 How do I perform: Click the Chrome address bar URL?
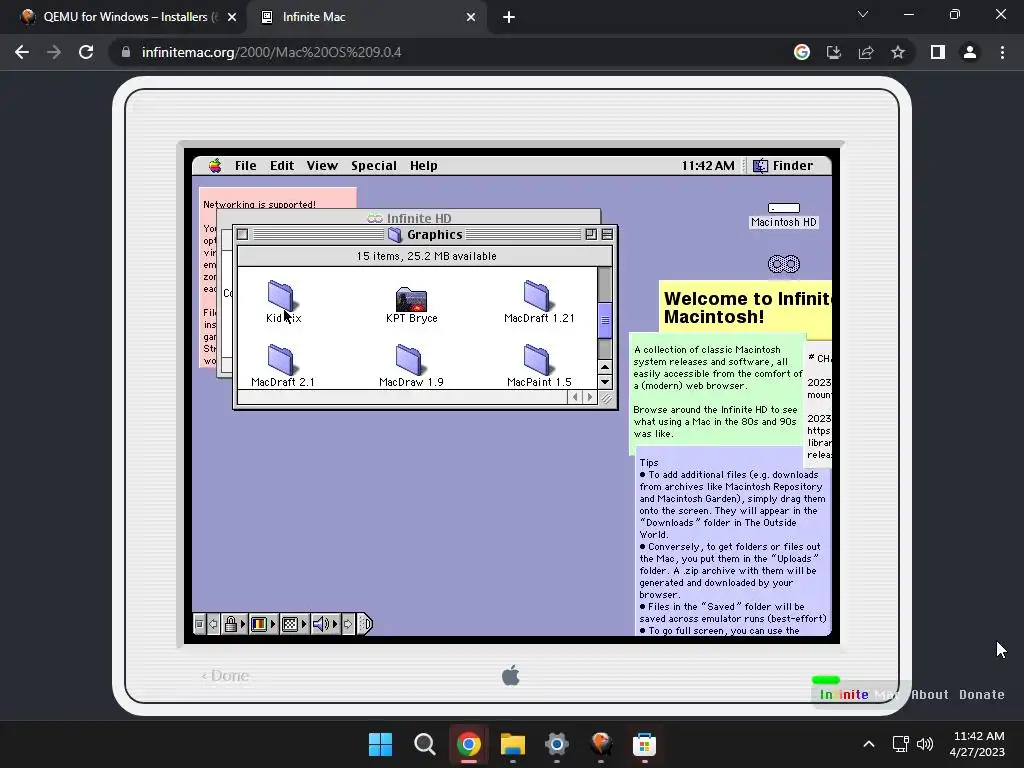(x=272, y=52)
